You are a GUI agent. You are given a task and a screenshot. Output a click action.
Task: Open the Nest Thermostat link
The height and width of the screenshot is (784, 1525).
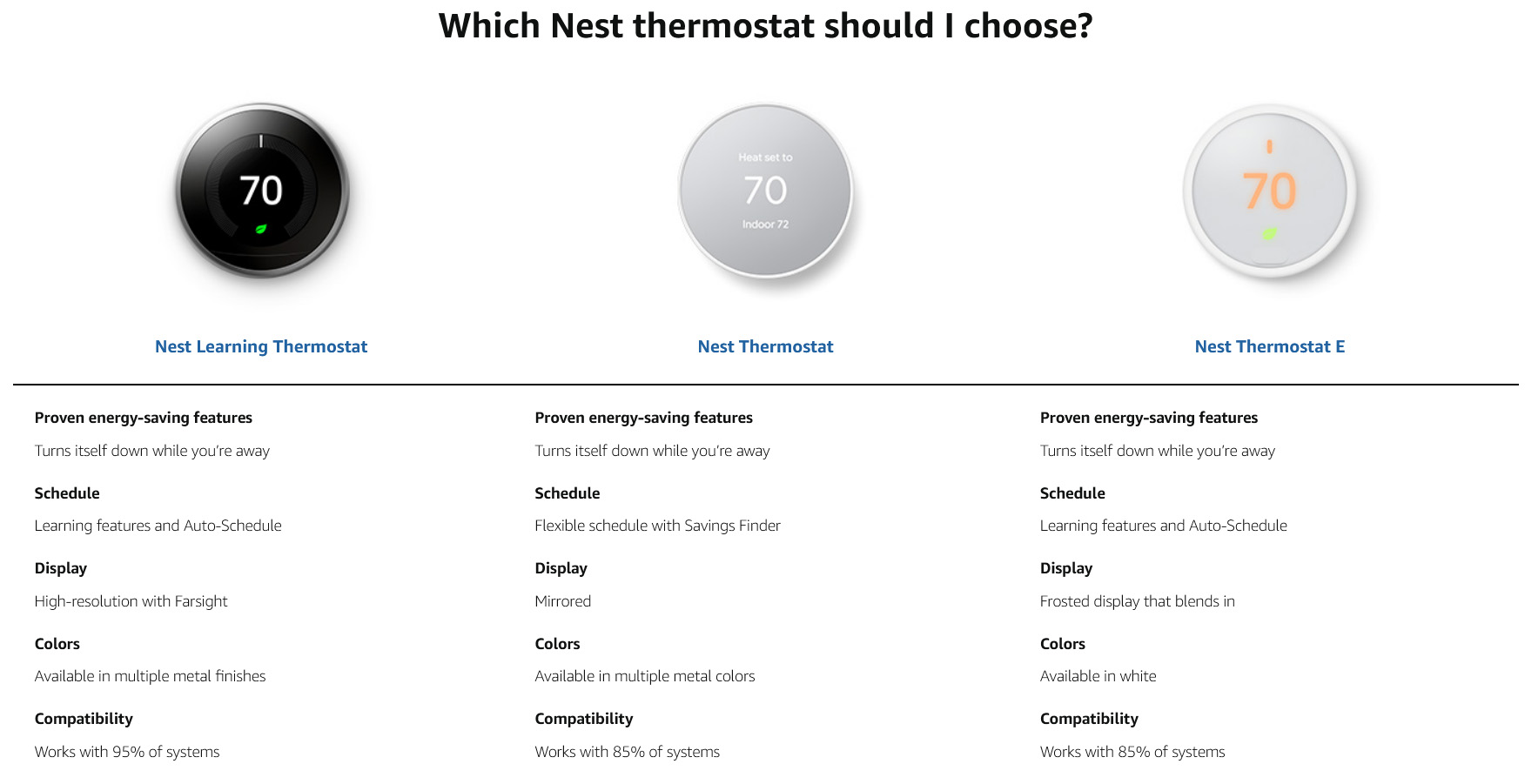[x=764, y=346]
